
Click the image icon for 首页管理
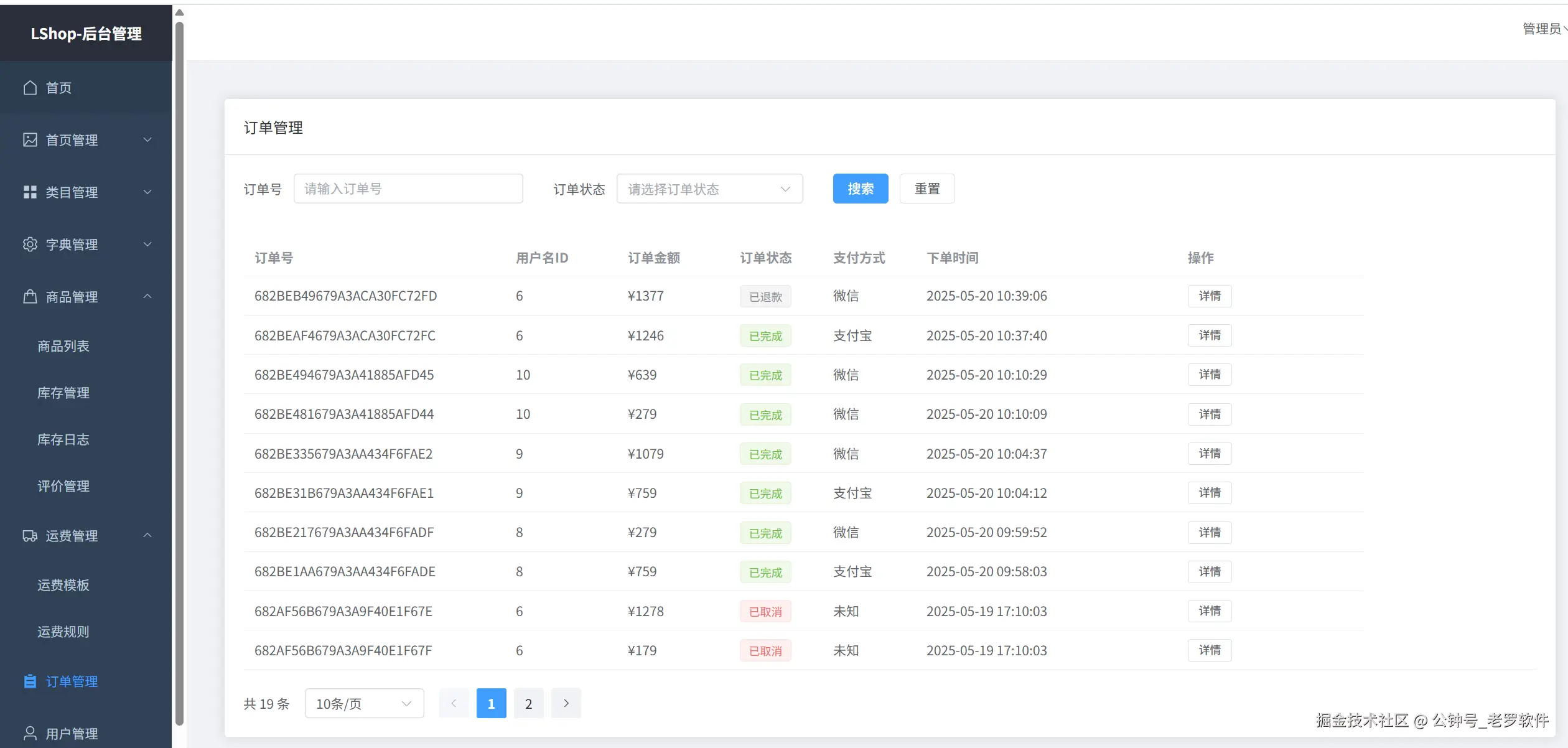pos(30,140)
